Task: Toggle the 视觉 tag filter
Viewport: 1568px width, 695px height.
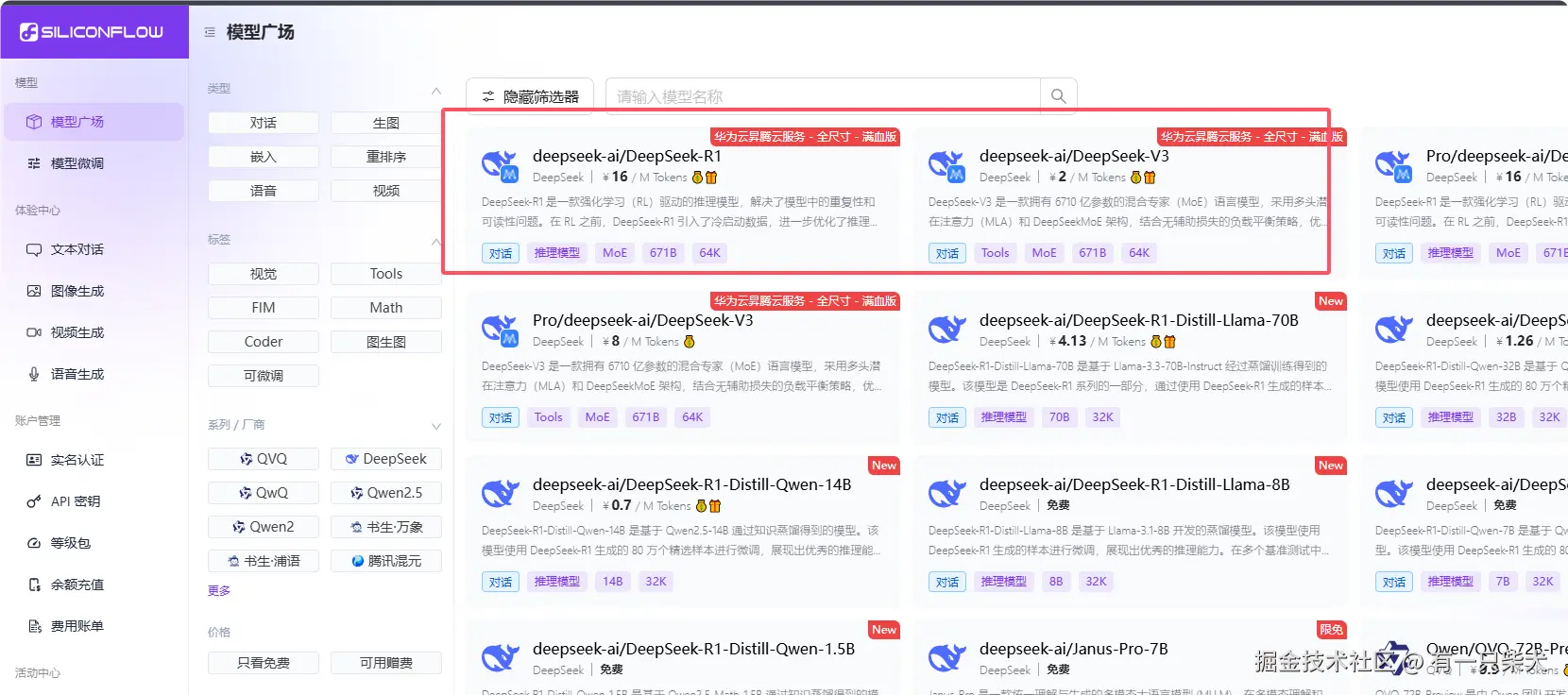Action: point(264,274)
